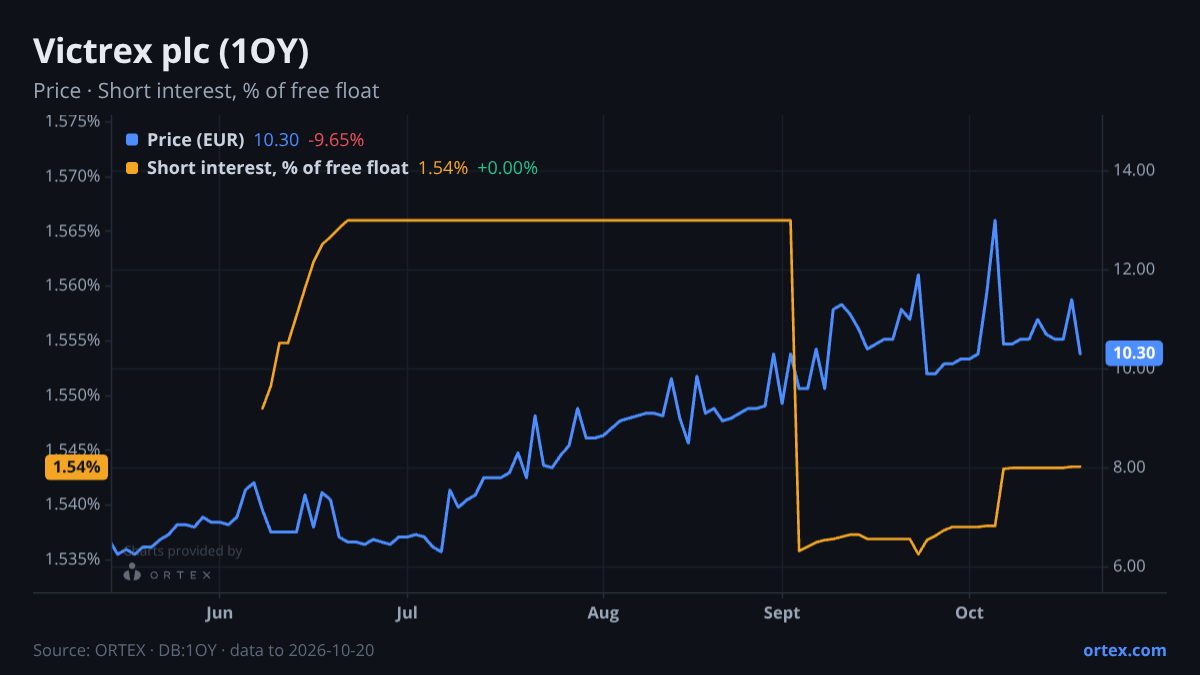Click the 1.560% left axis label
The width and height of the screenshot is (1200, 675).
tap(73, 285)
